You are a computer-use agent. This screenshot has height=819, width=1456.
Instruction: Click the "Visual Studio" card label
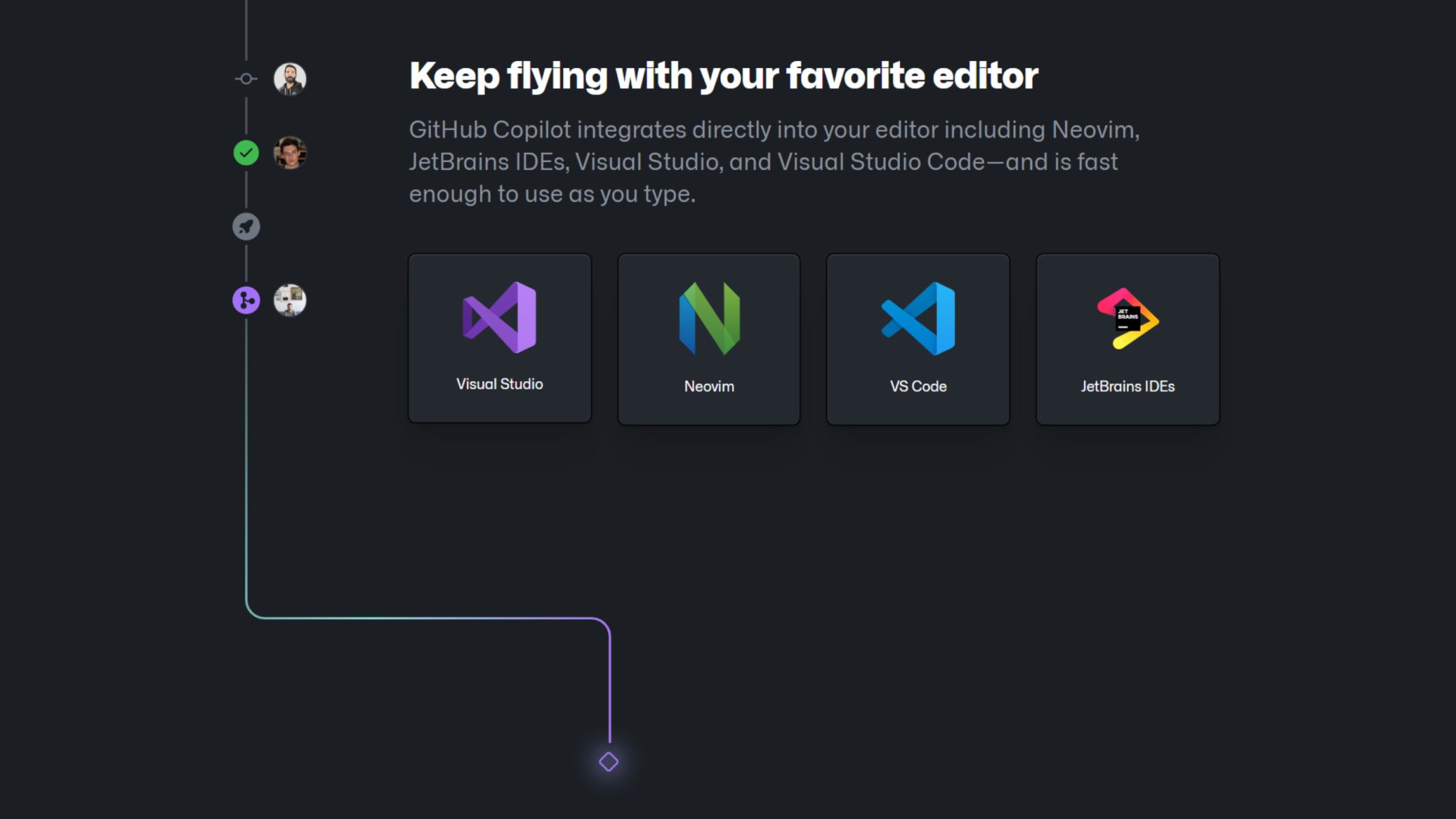coord(499,384)
